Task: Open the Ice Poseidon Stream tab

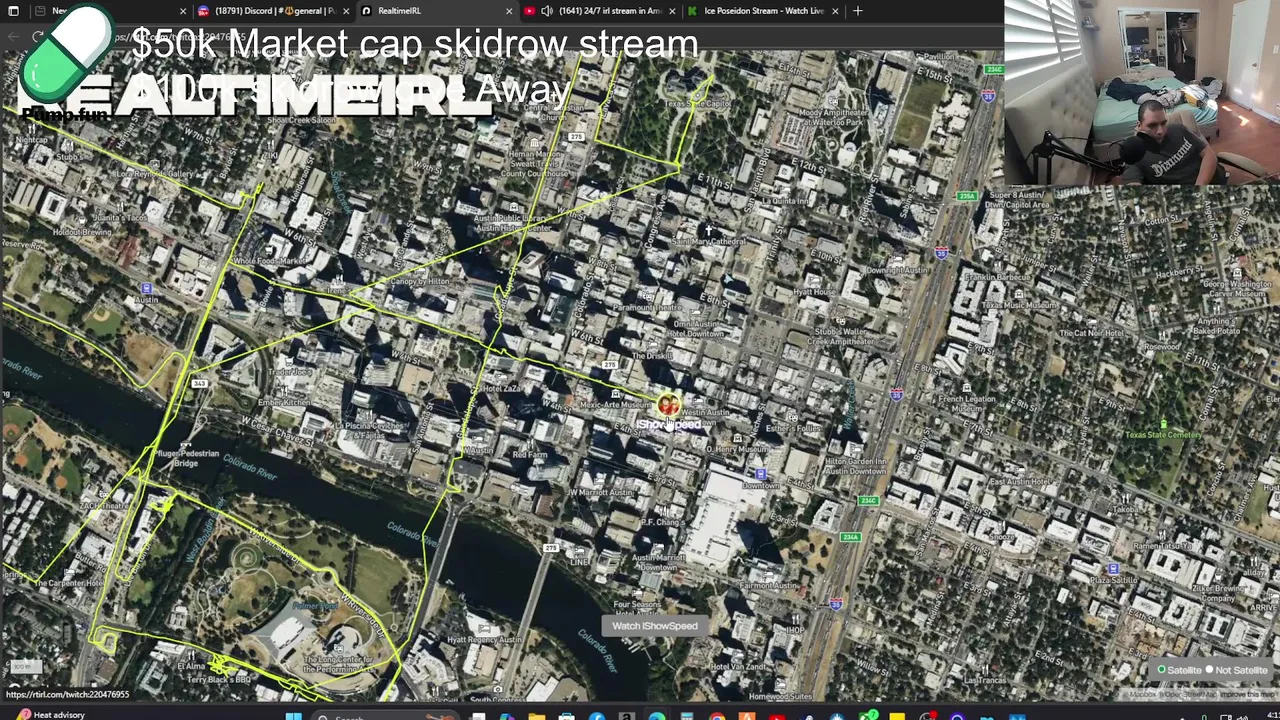Action: tap(762, 11)
